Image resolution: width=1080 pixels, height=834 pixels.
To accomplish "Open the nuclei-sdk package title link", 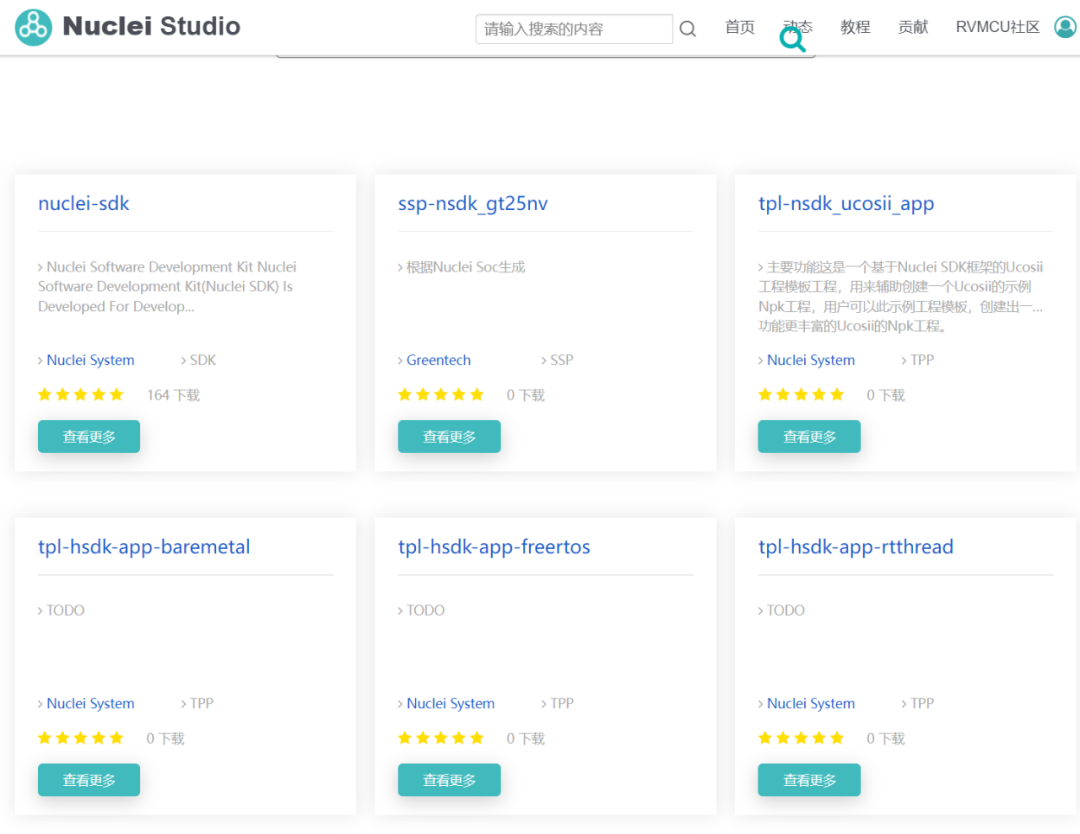I will pos(83,203).
